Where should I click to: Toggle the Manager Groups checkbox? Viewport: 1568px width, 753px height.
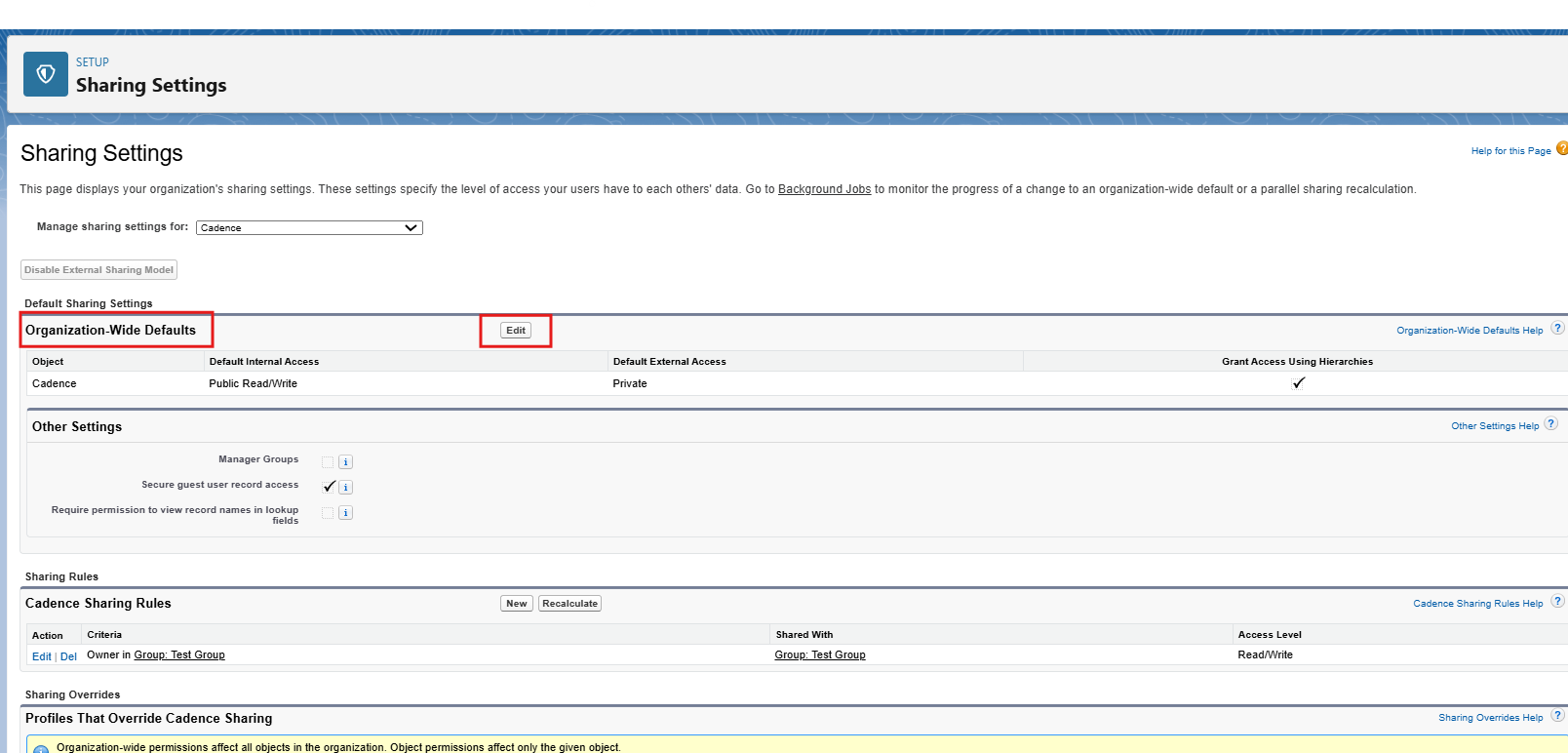point(328,461)
